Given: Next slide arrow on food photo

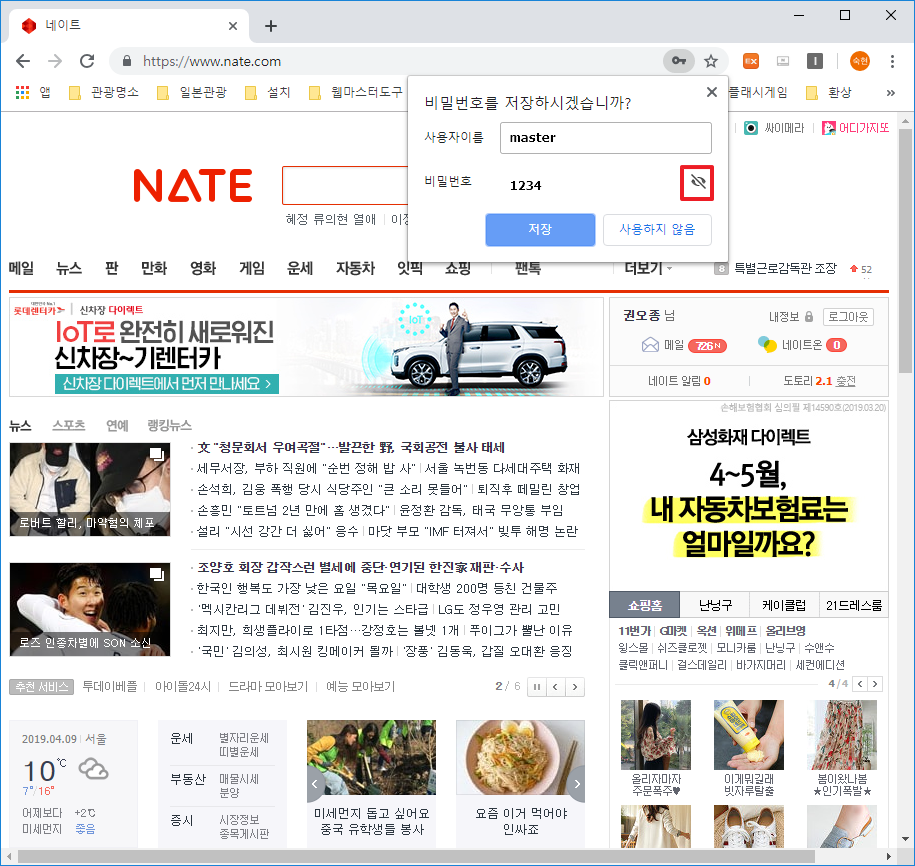Looking at the screenshot, I should [577, 784].
